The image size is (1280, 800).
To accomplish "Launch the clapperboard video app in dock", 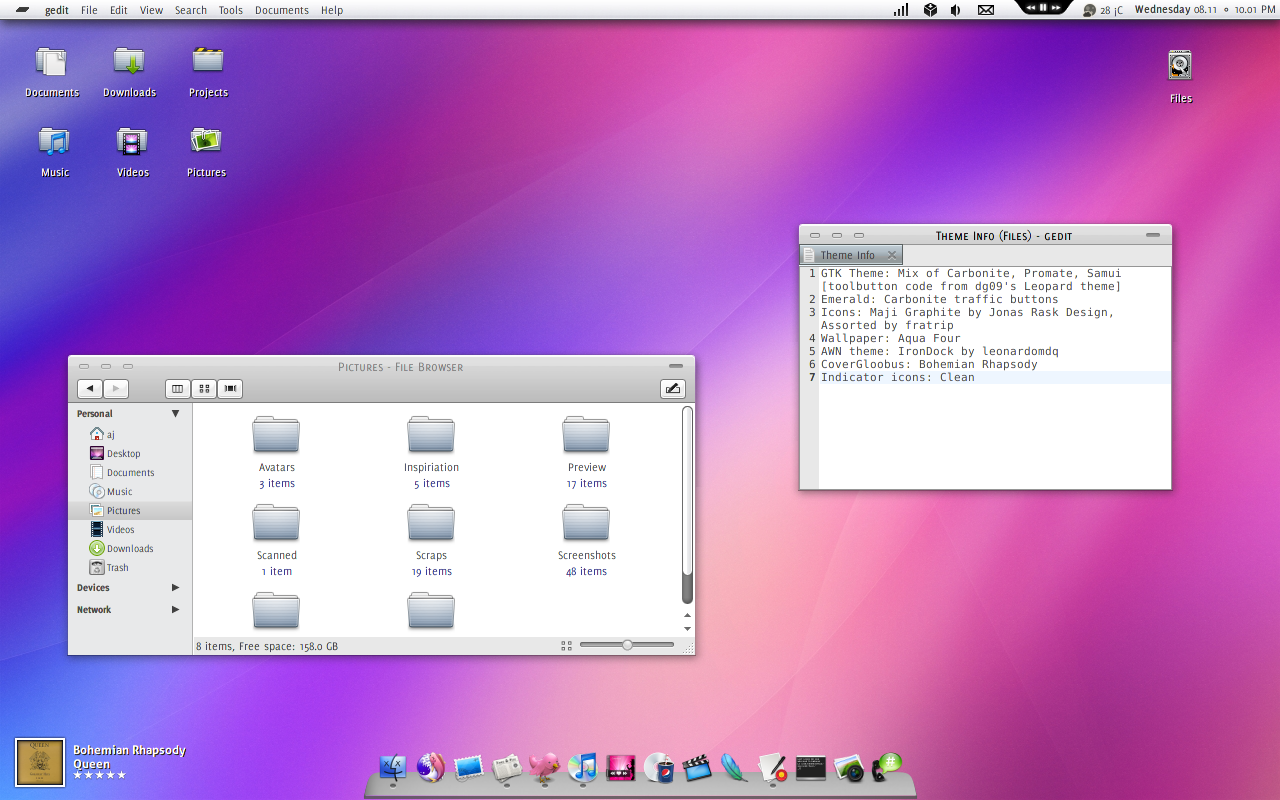I will [697, 767].
